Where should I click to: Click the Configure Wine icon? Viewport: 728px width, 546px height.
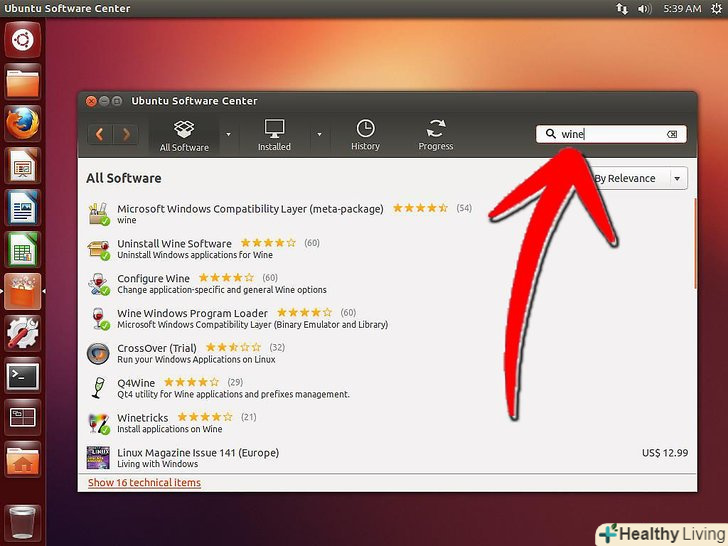98,284
